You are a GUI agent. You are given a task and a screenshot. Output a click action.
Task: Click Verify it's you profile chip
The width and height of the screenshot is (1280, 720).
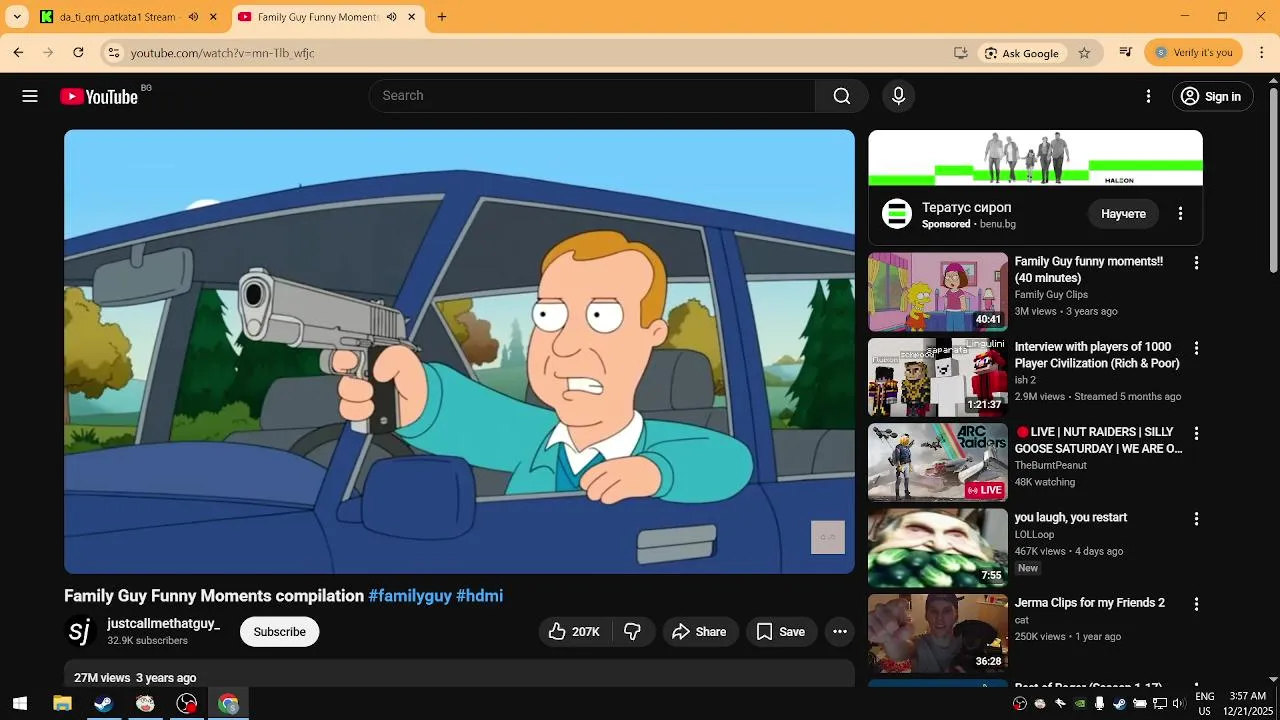pos(1194,53)
